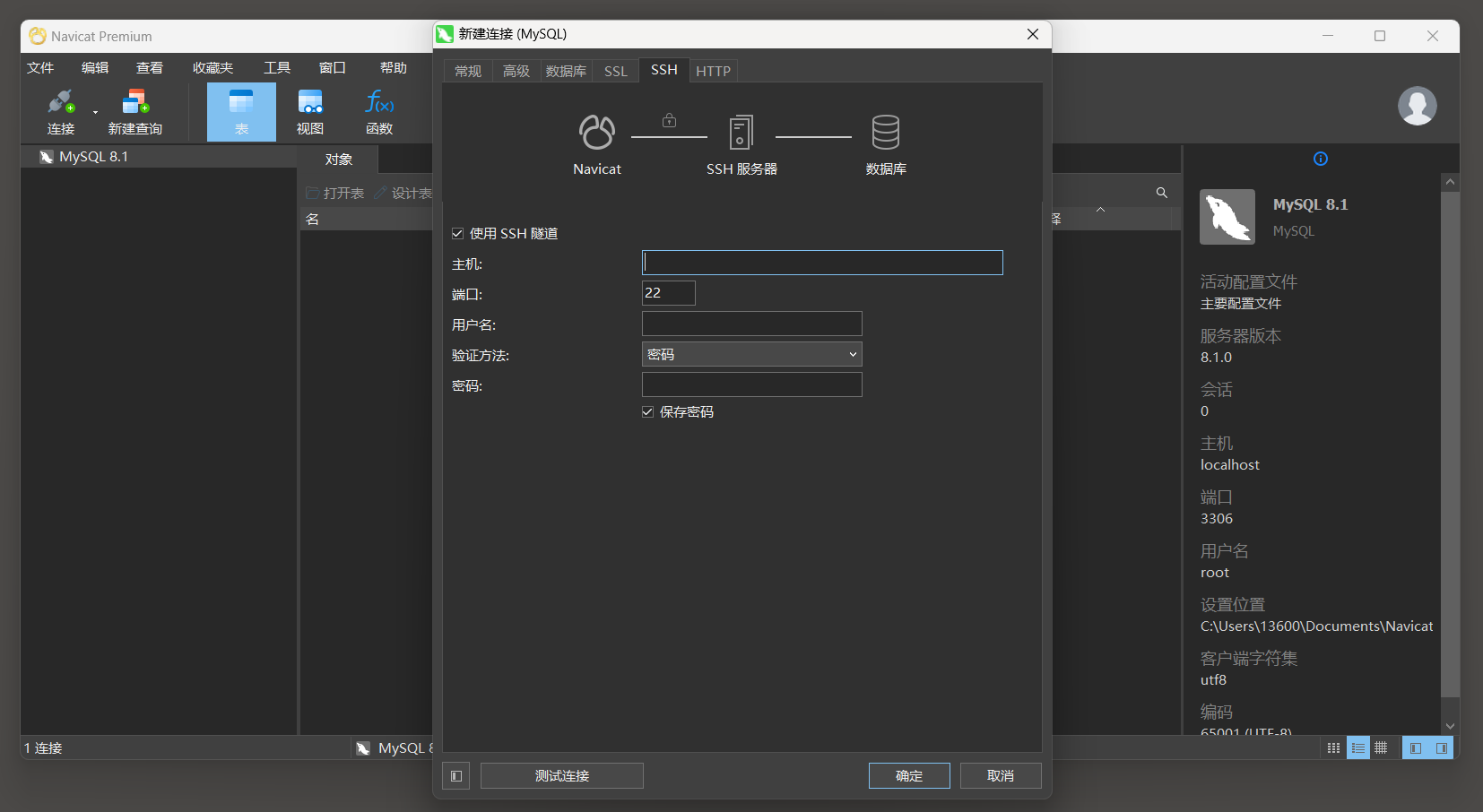This screenshot has height=812, width=1483.
Task: Toggle the Save Password (保存密码) checkbox
Action: pyautogui.click(x=647, y=412)
